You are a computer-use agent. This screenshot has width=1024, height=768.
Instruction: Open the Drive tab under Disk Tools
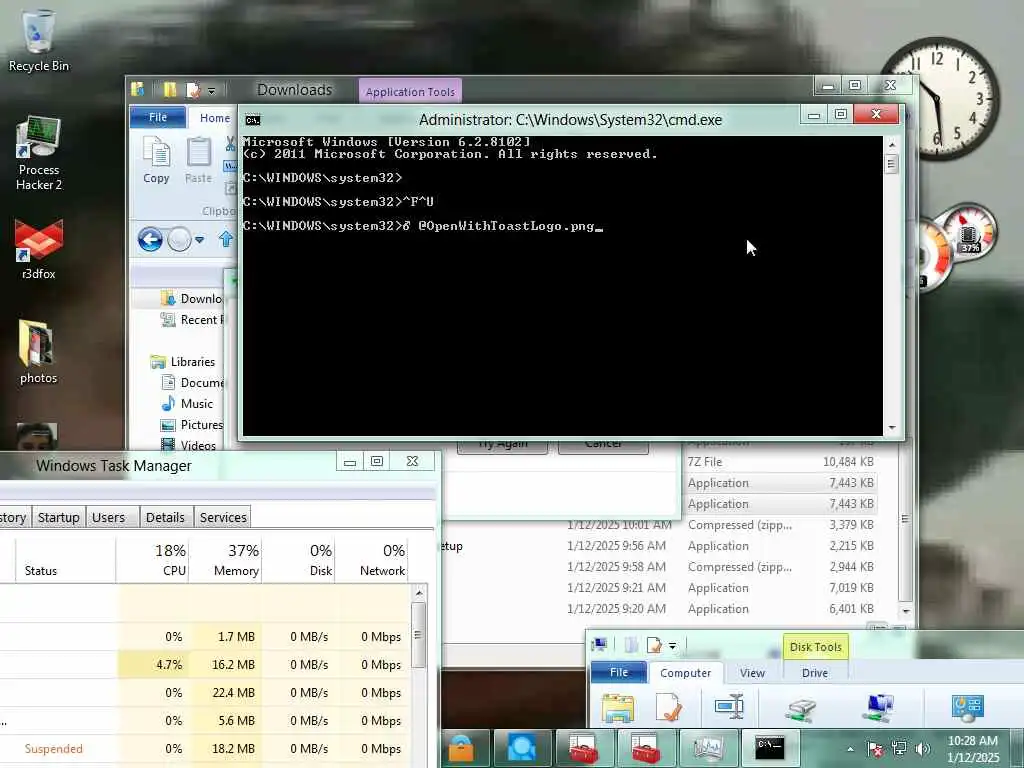pos(815,673)
